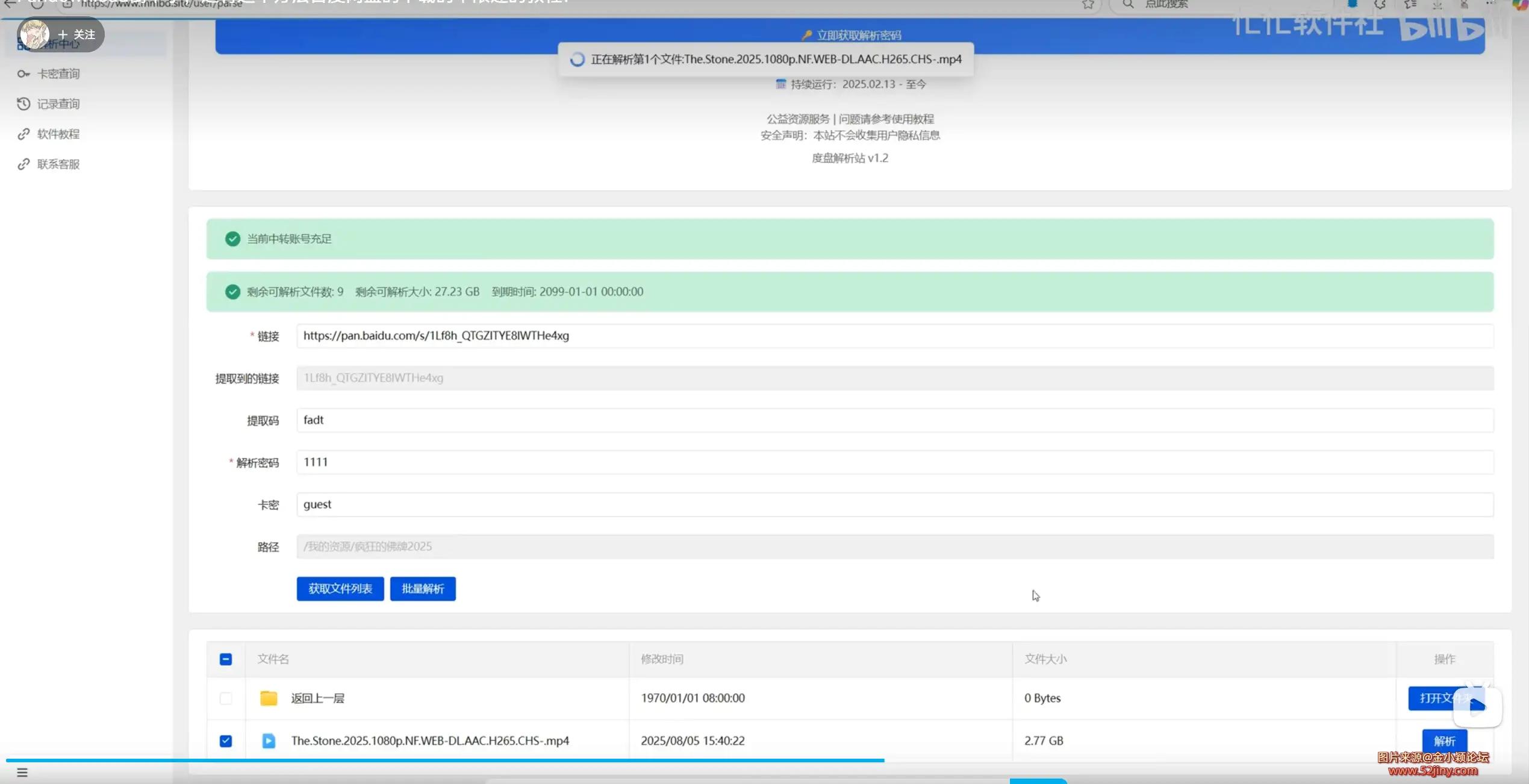
Task: Click the 卡密 field containing guest
Action: (894, 505)
